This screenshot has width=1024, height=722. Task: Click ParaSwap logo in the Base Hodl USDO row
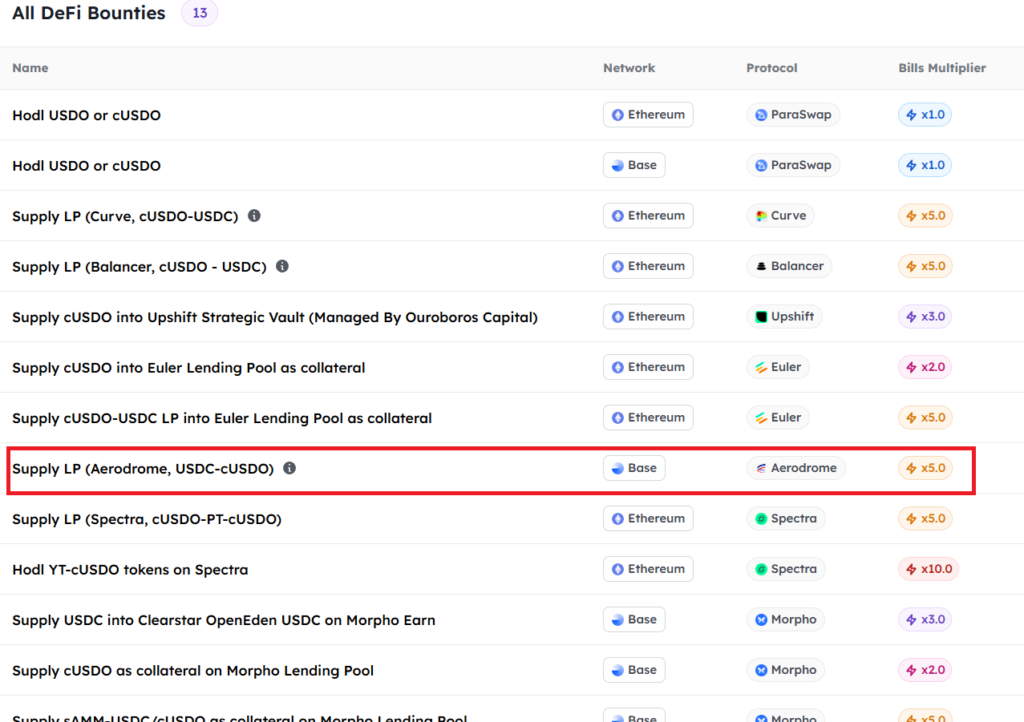coord(761,165)
